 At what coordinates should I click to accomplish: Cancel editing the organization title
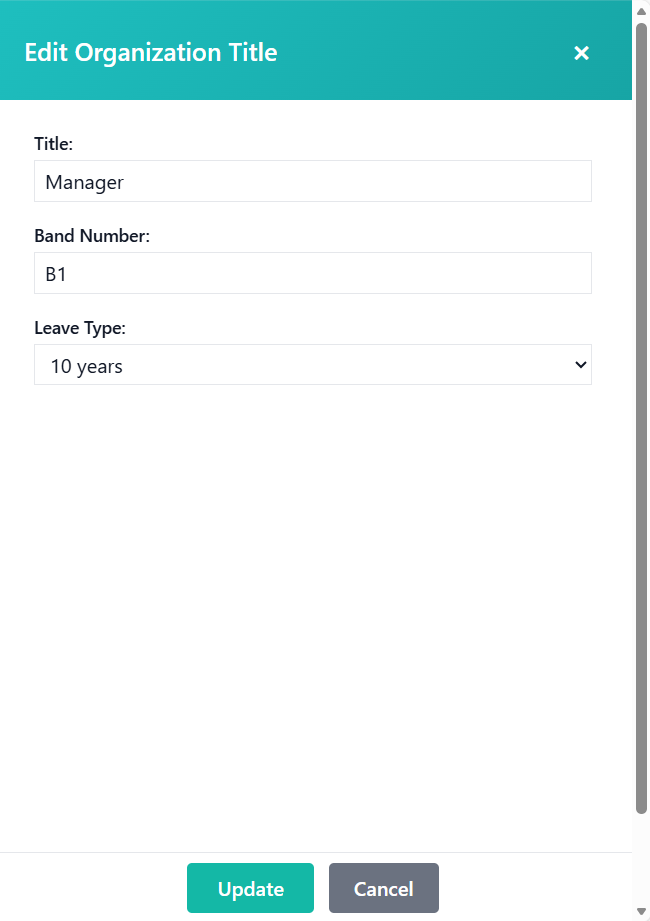click(x=383, y=889)
